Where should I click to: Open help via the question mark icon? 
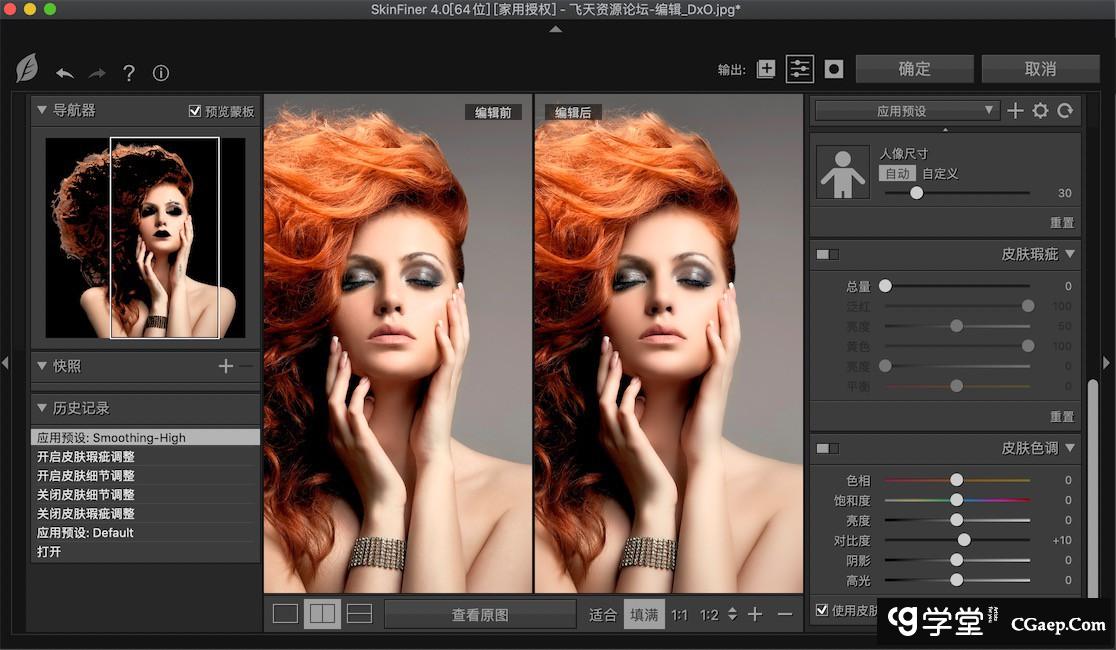pyautogui.click(x=128, y=73)
